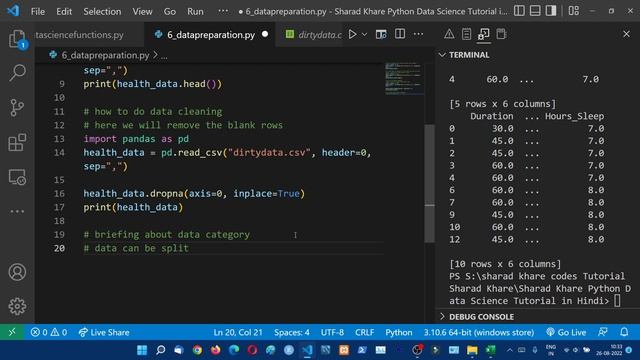Open the Search view in activity bar
The image size is (640, 360).
point(17,73)
